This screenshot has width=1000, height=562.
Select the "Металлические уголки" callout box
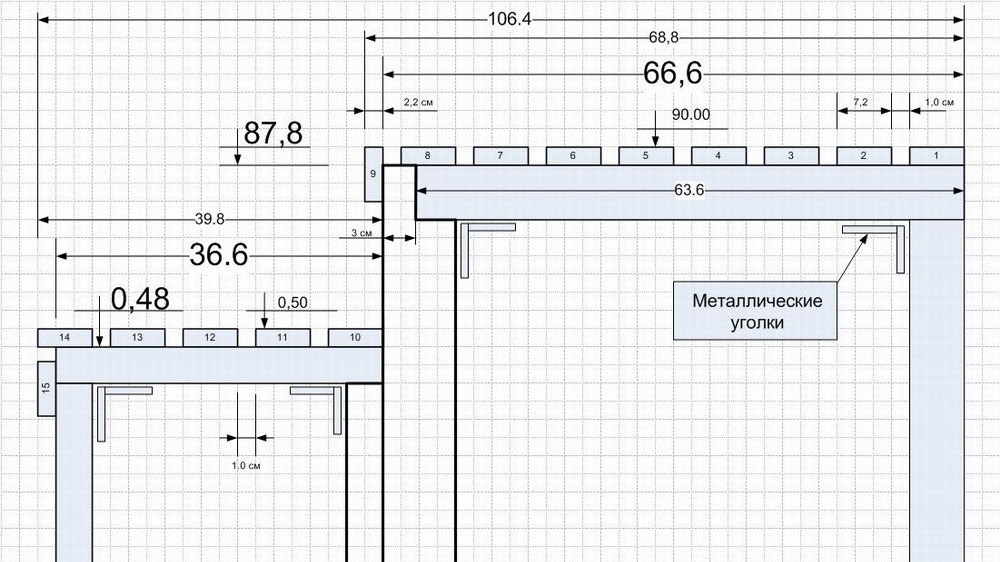(x=755, y=311)
